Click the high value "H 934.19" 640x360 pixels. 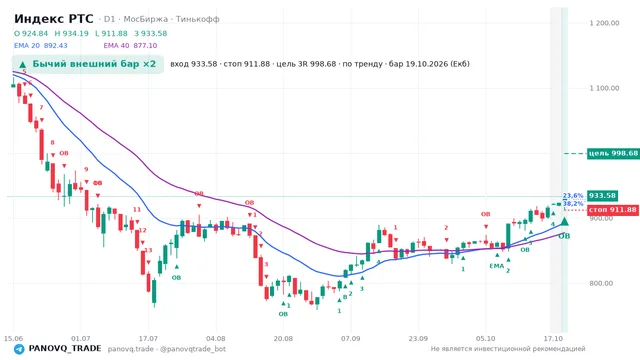(71, 33)
